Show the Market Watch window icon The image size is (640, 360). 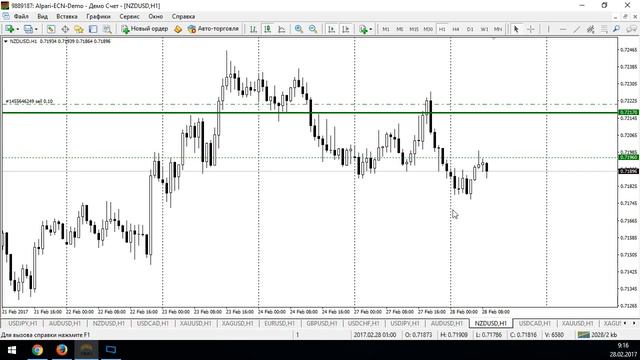coord(51,29)
